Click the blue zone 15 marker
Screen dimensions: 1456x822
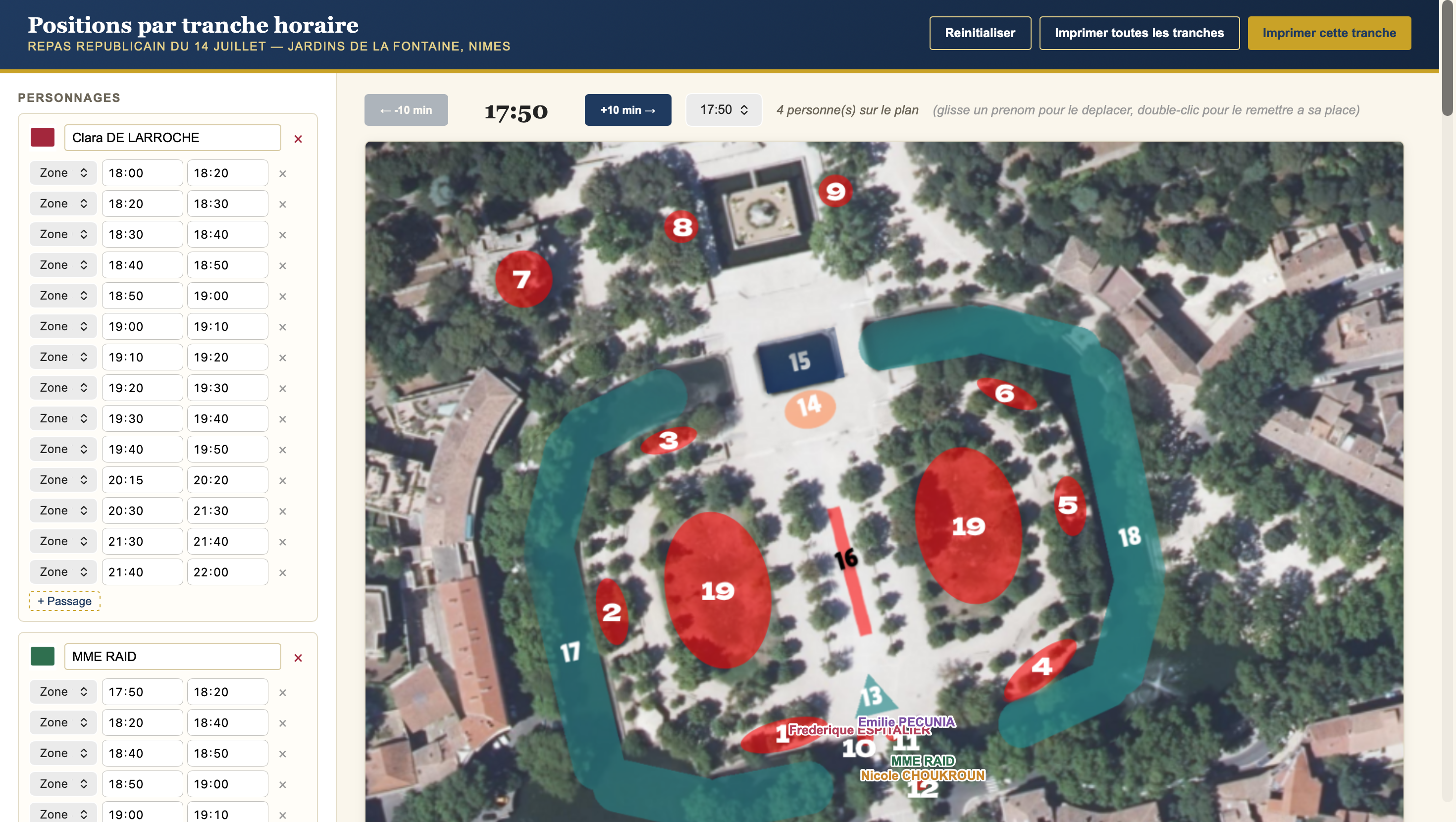(x=799, y=360)
